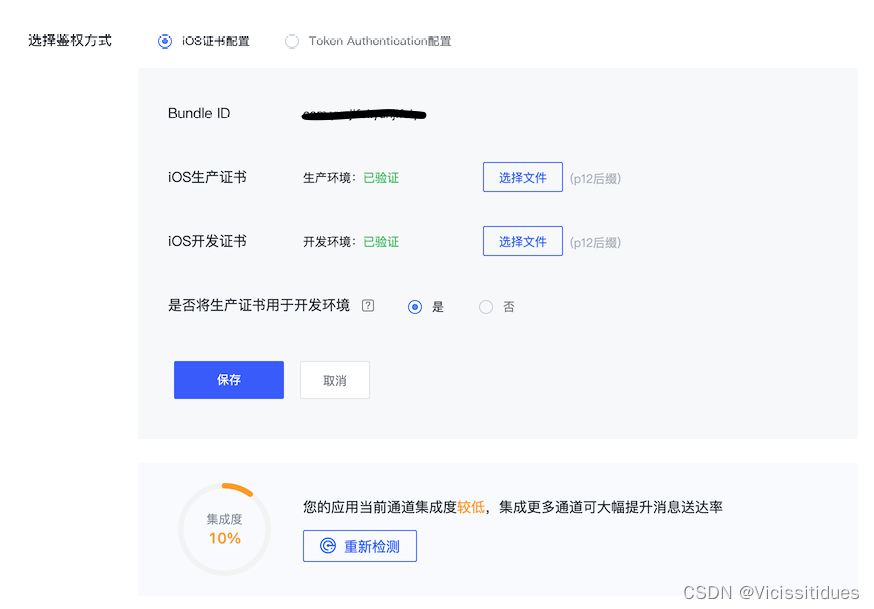Screen dimensions: 874x609
Task: Click 选择文件 for iOS开发证书
Action: coord(523,241)
